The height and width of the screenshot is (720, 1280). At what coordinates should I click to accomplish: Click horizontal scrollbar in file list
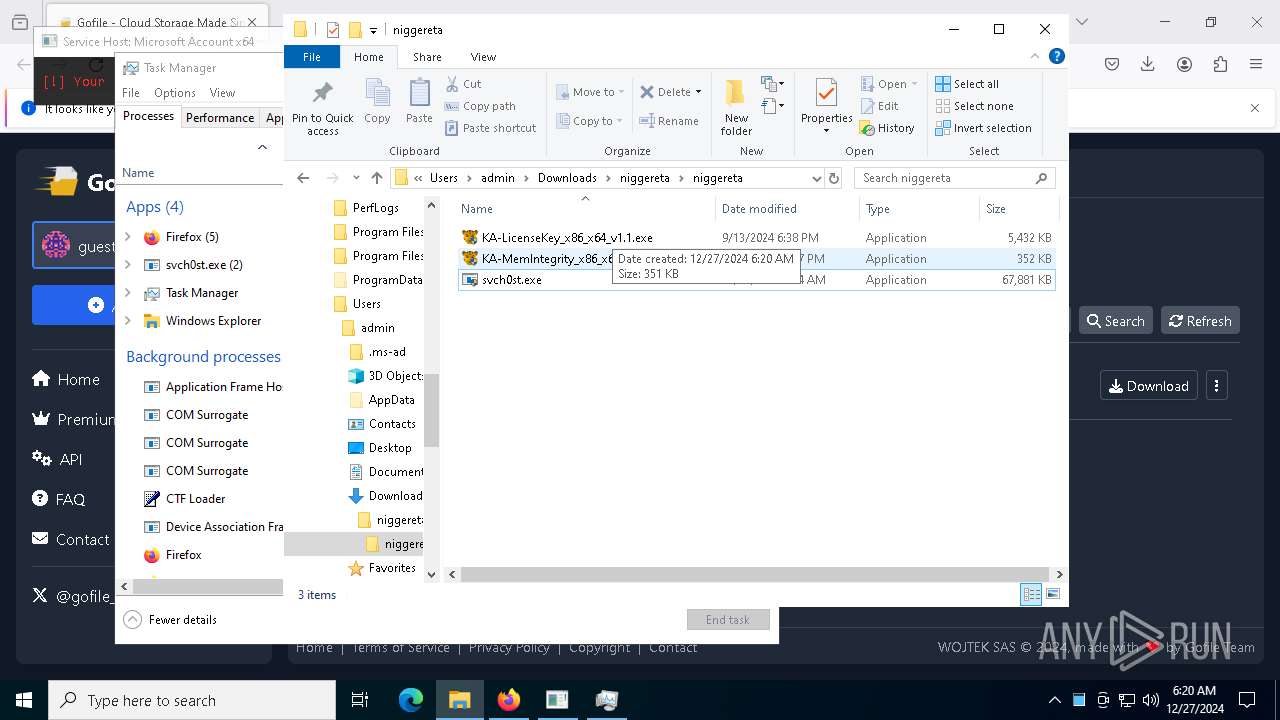(755, 574)
